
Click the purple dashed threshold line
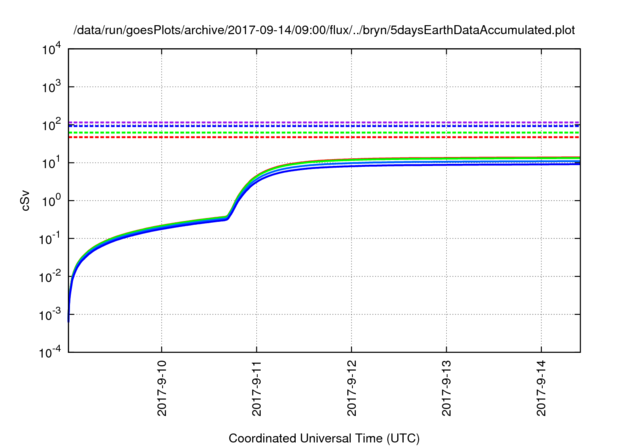(x=324, y=122)
